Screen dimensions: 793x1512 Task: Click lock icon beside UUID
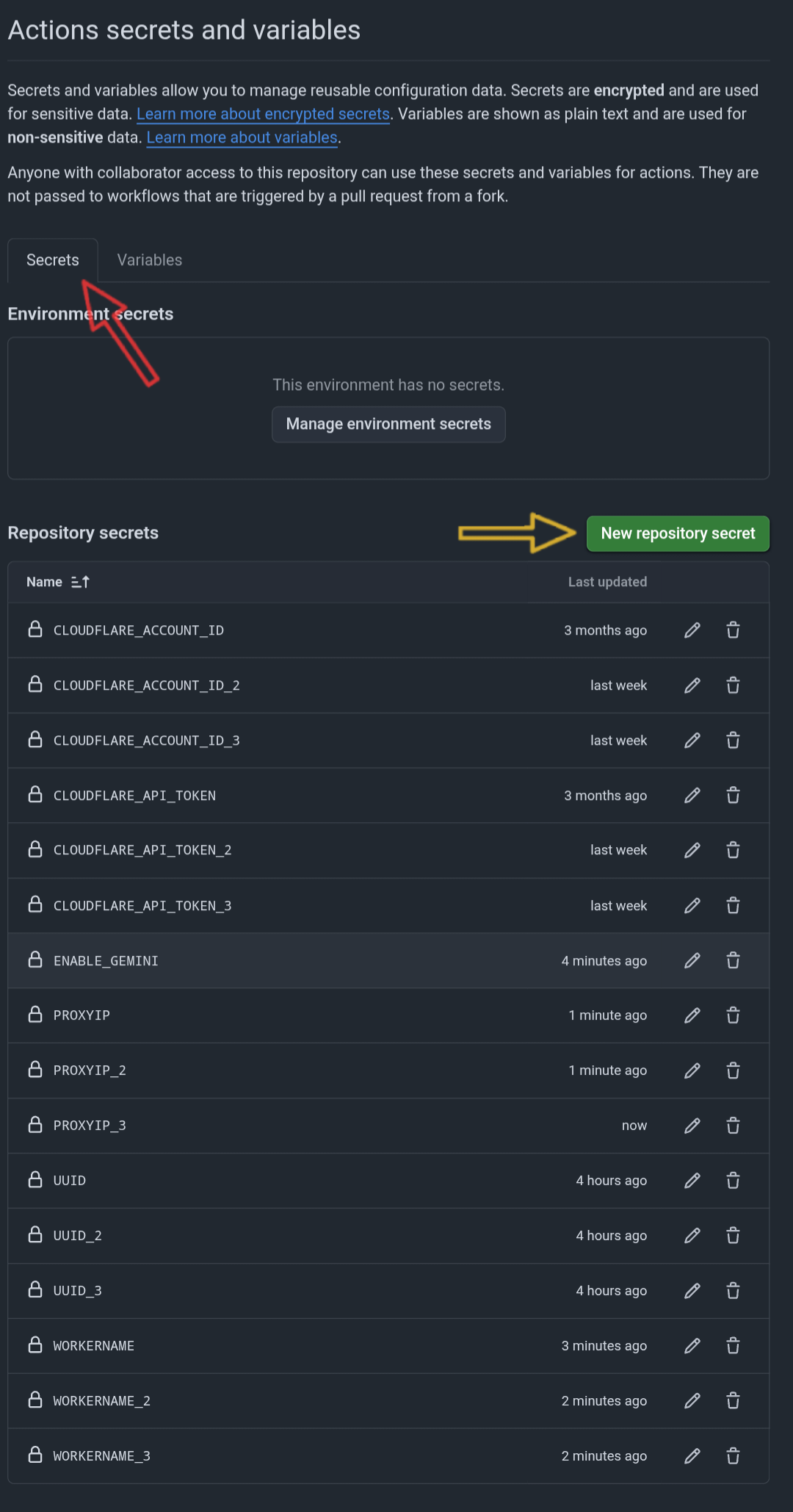pos(35,1179)
